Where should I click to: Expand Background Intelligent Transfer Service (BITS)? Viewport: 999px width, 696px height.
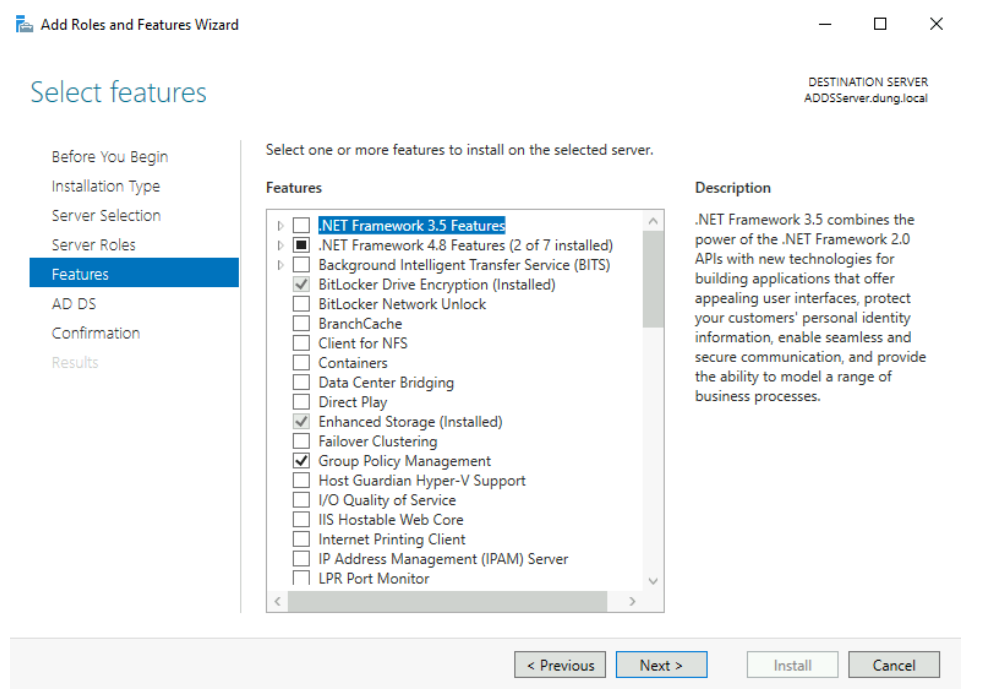pyautogui.click(x=280, y=264)
